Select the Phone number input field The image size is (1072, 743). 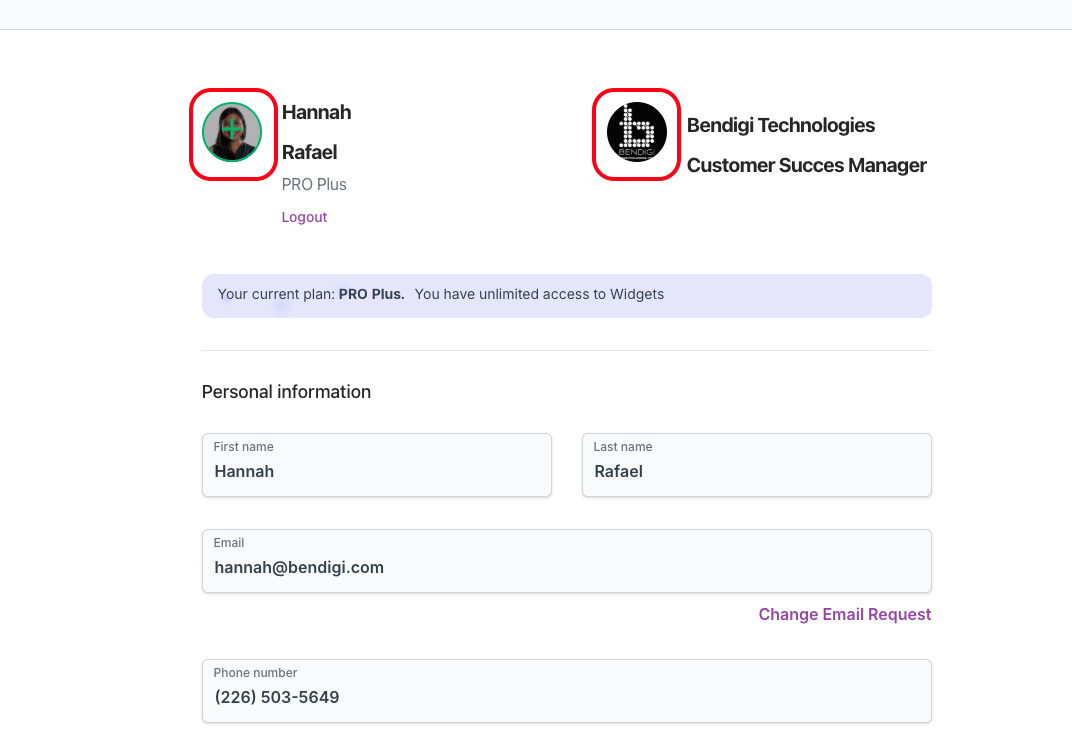566,697
